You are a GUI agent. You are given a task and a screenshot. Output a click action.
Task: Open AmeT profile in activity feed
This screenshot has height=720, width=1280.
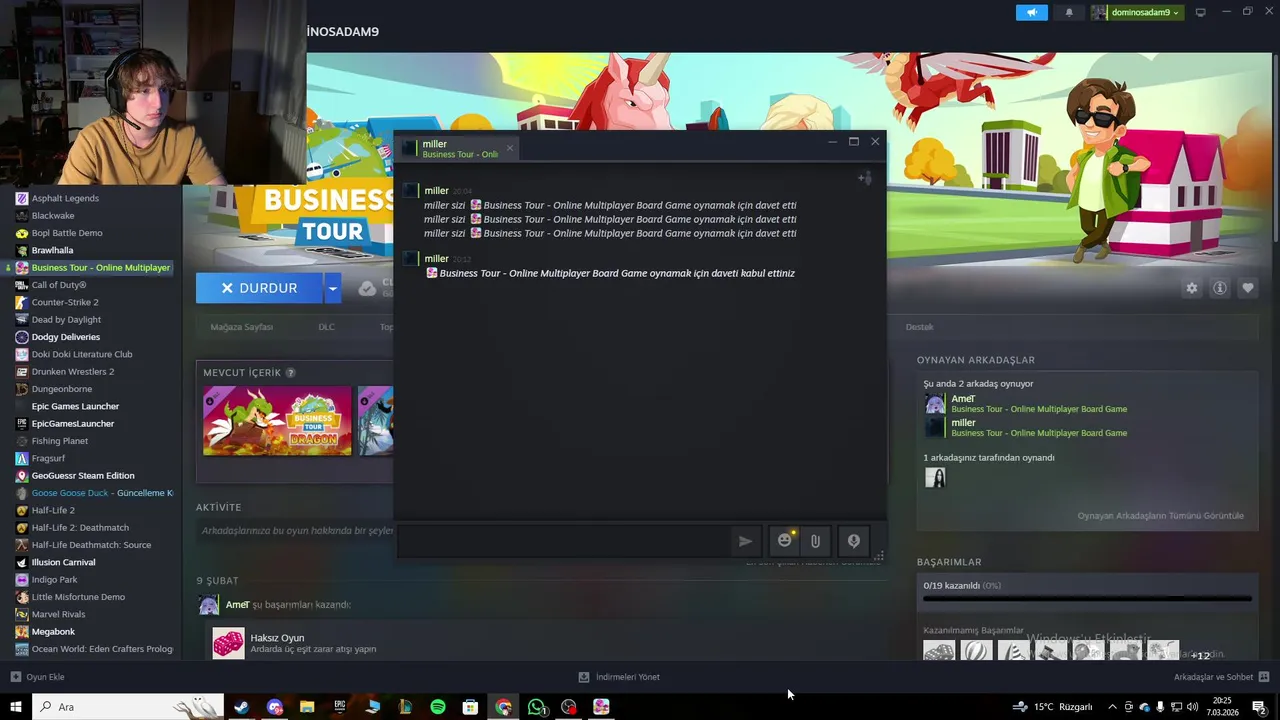pos(237,605)
